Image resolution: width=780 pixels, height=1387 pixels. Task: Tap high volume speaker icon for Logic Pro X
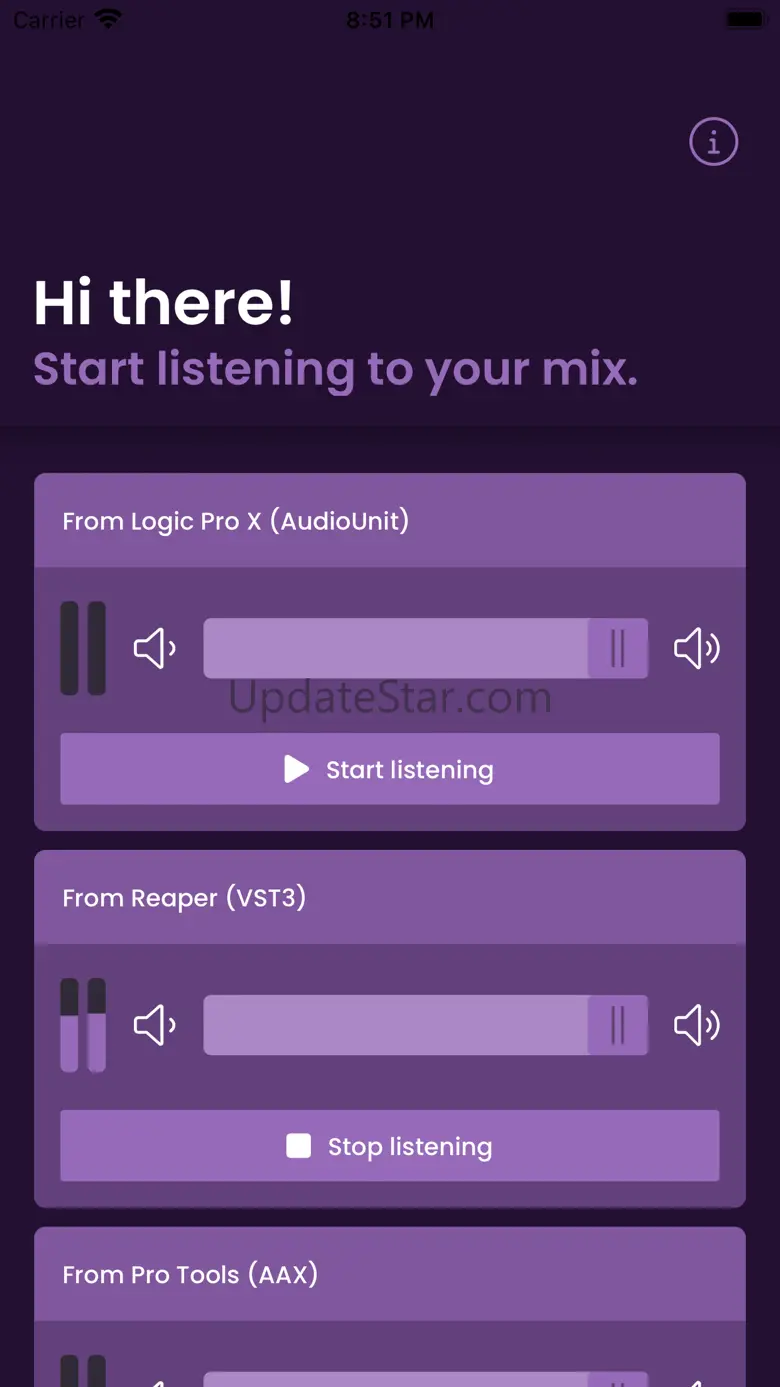(x=696, y=648)
